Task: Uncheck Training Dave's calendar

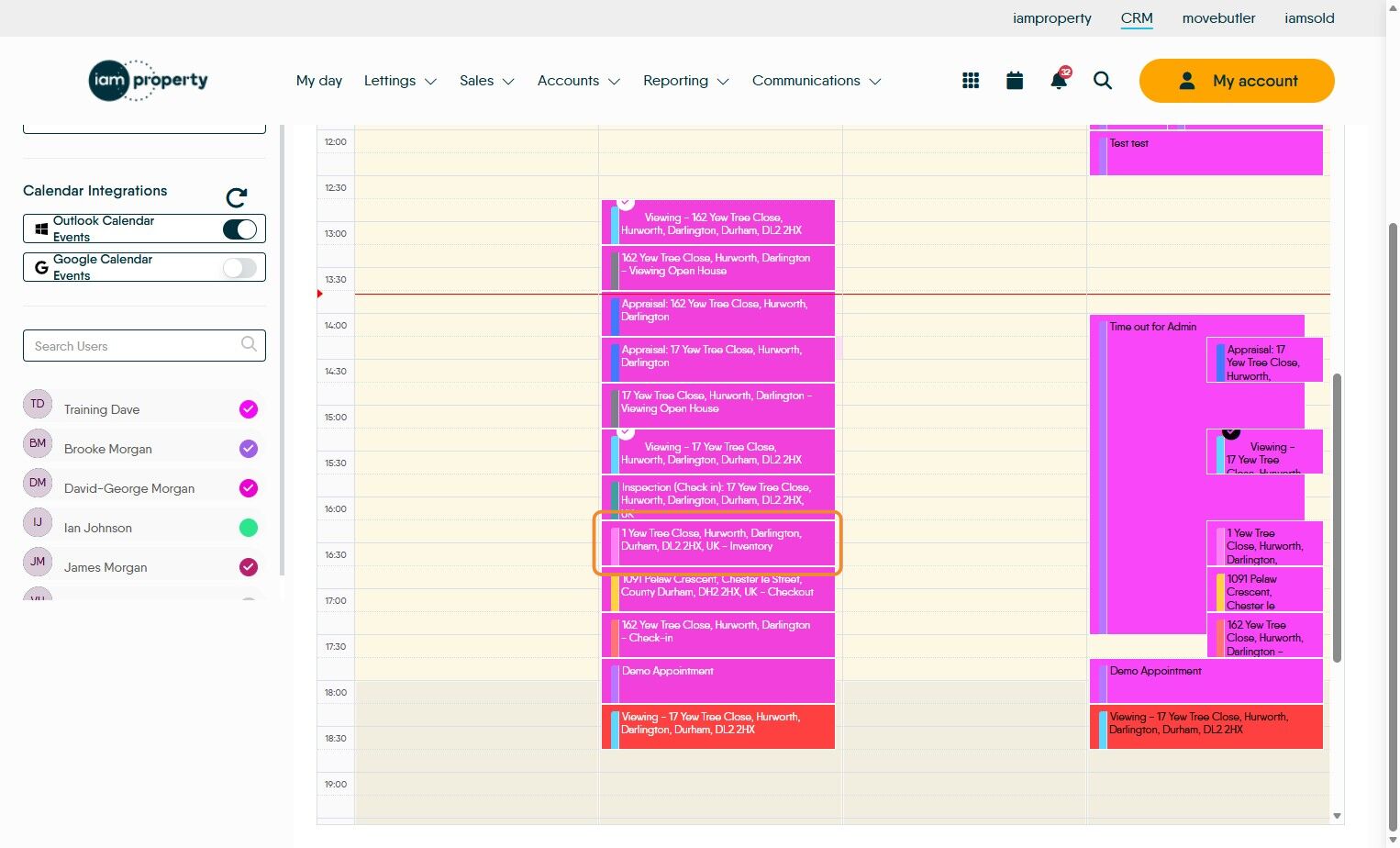Action: point(249,409)
